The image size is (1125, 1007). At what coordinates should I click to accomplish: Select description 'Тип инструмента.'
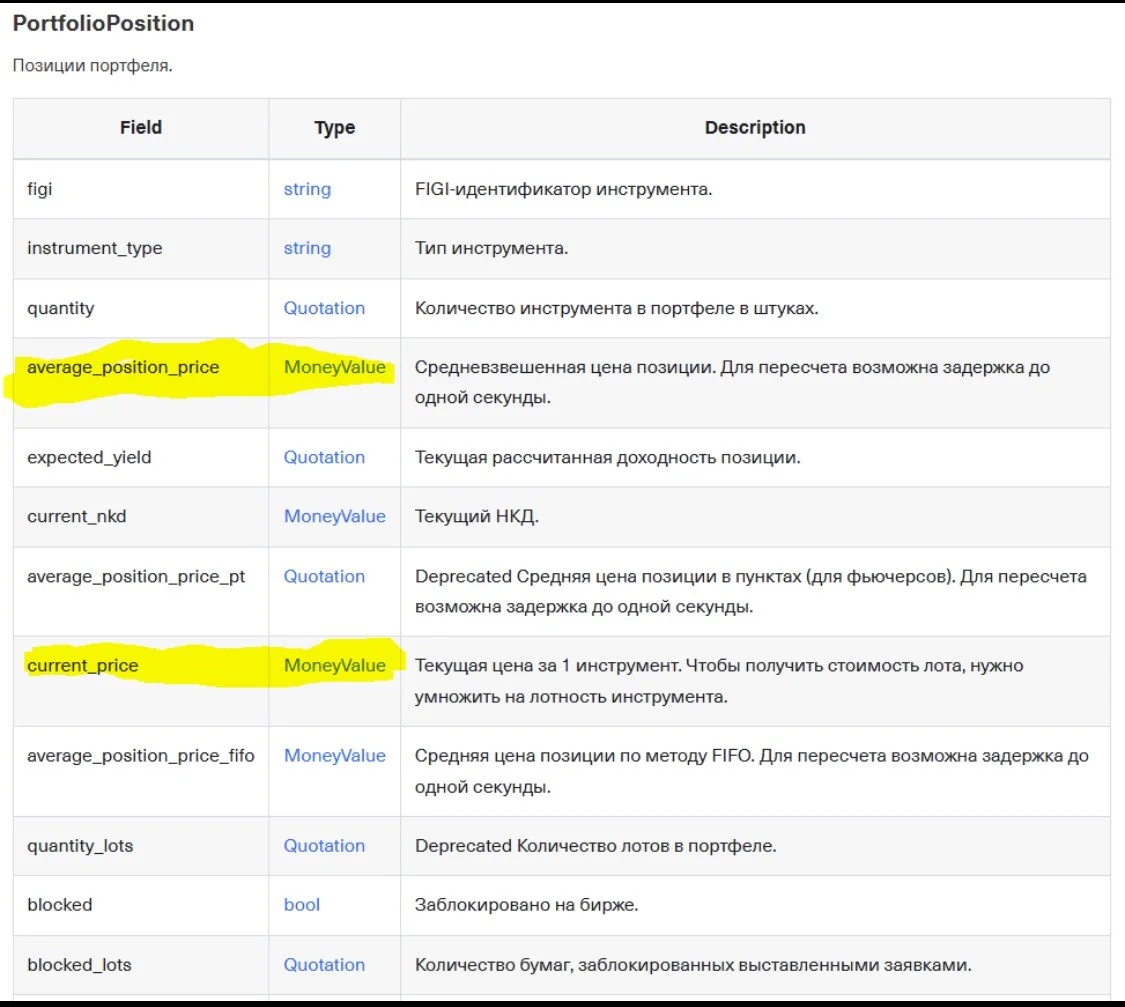(x=491, y=248)
